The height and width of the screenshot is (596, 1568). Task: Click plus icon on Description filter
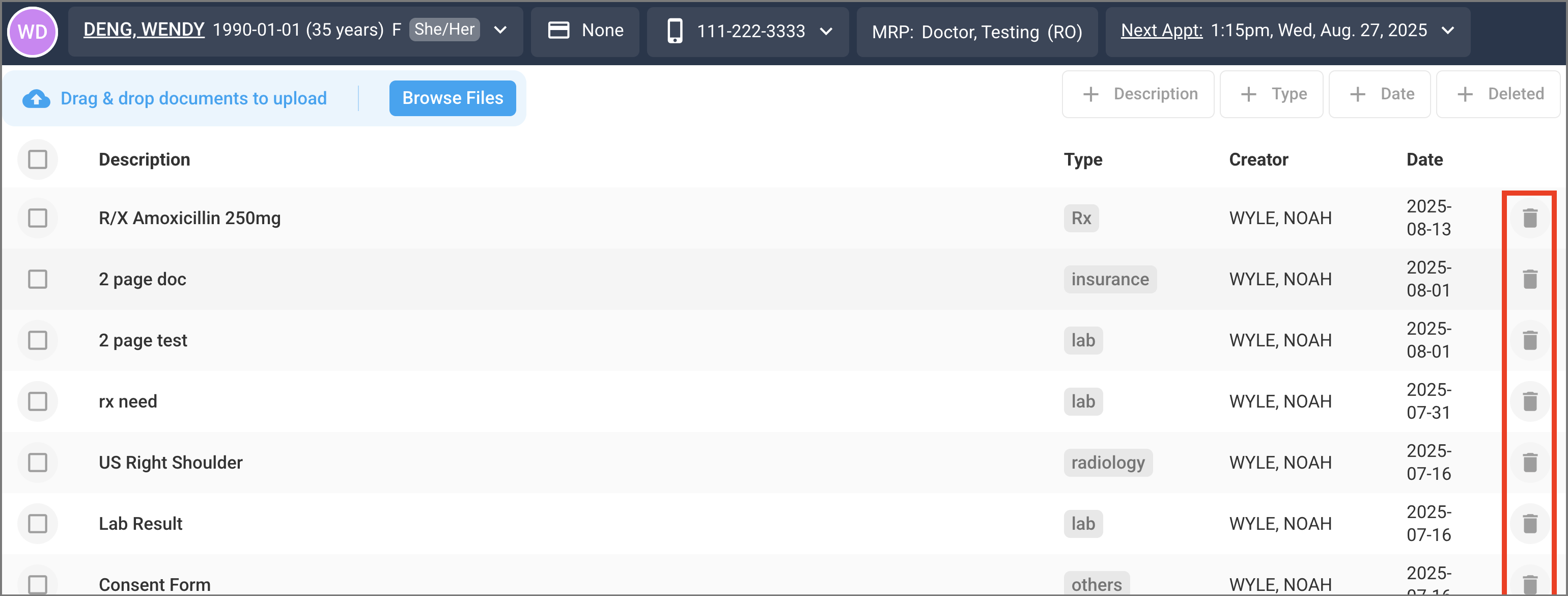(1091, 94)
